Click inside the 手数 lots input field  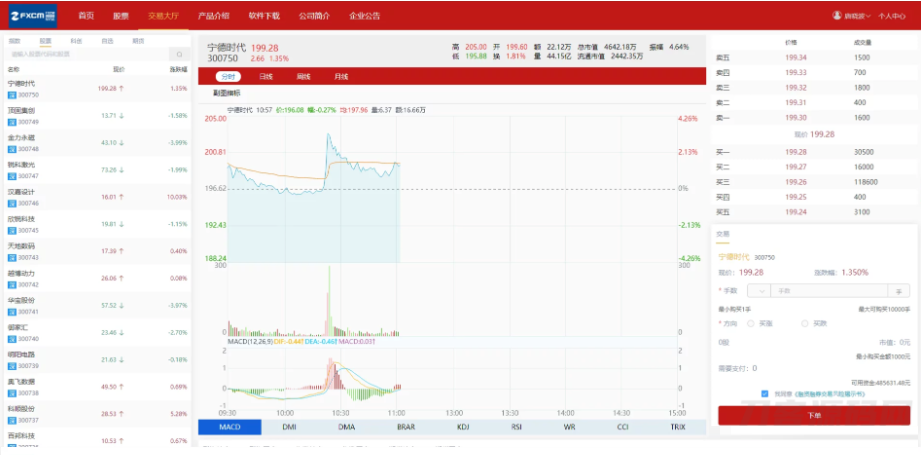click(x=829, y=291)
